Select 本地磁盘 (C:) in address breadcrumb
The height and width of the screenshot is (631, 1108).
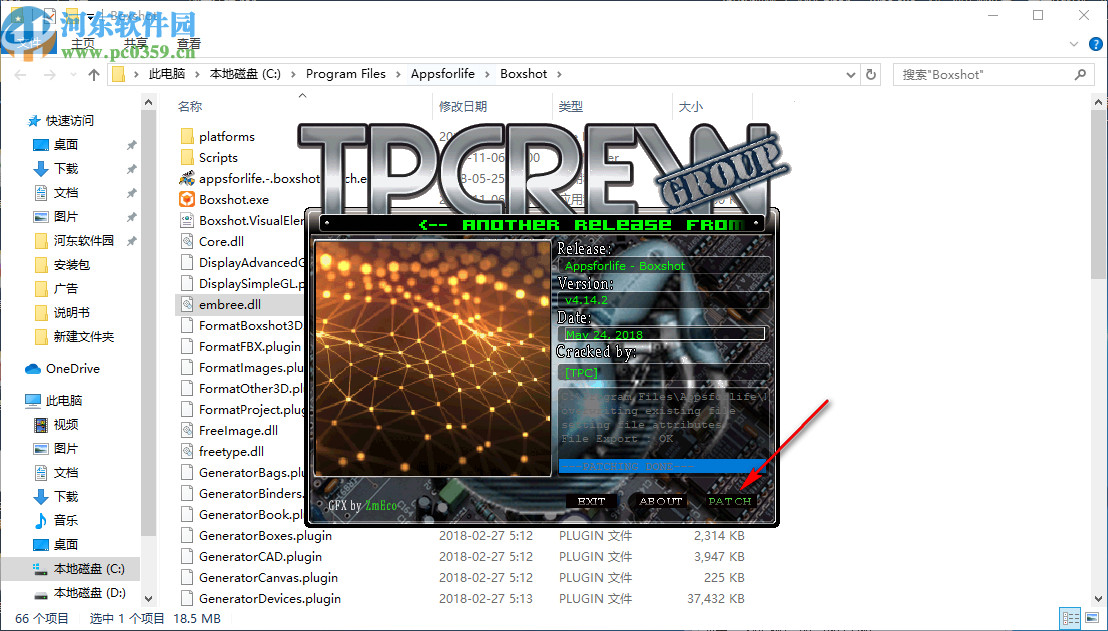click(x=245, y=73)
